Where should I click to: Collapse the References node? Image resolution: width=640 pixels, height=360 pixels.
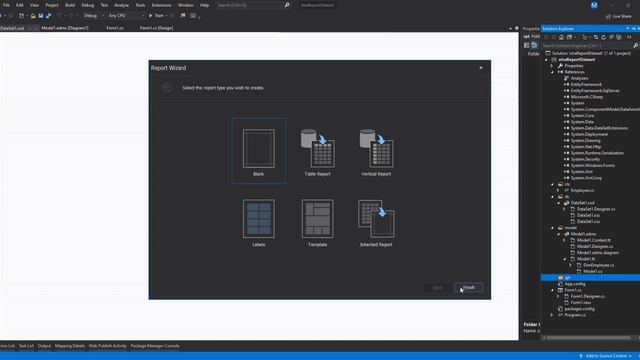pos(553,72)
